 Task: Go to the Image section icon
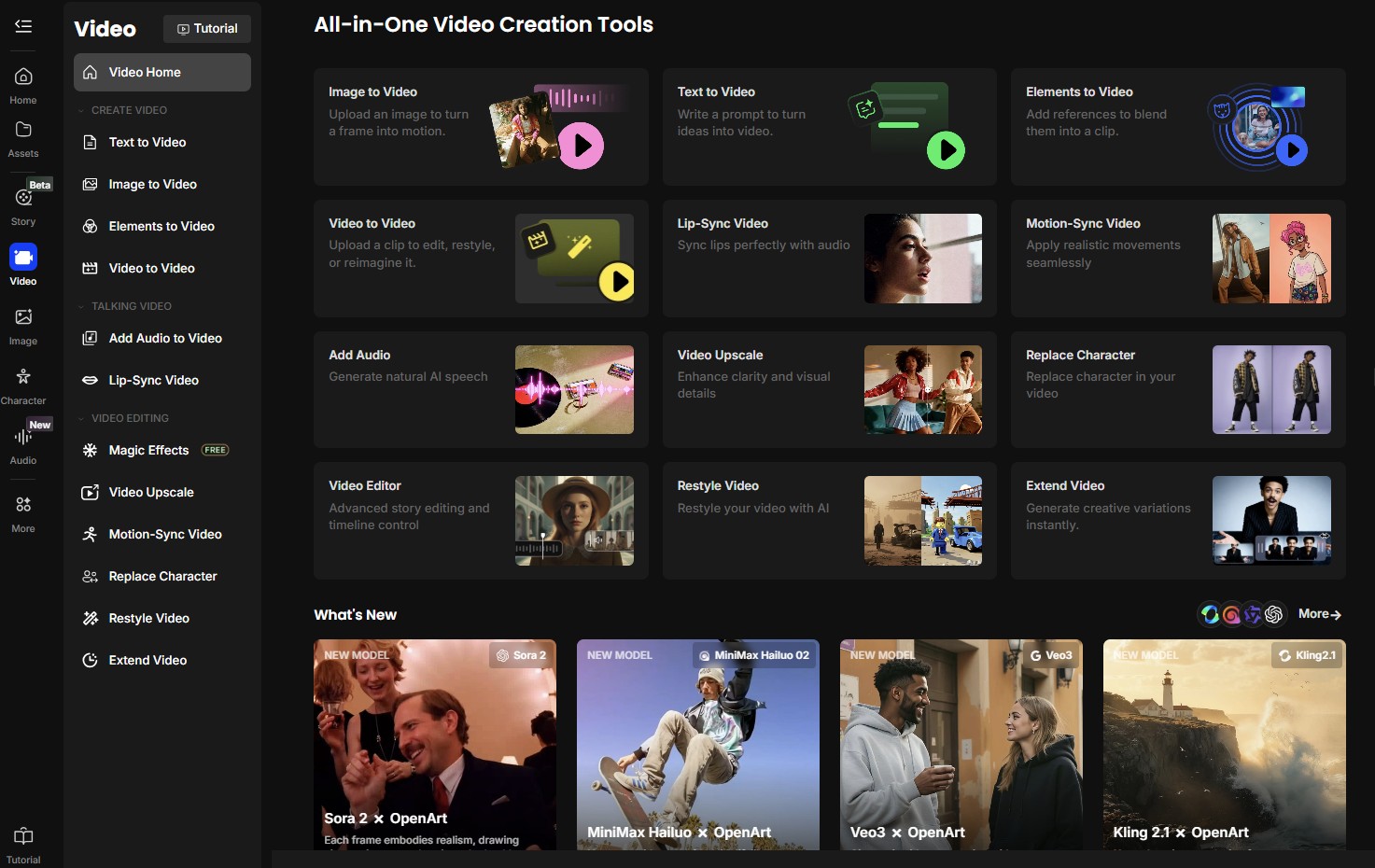[x=23, y=317]
